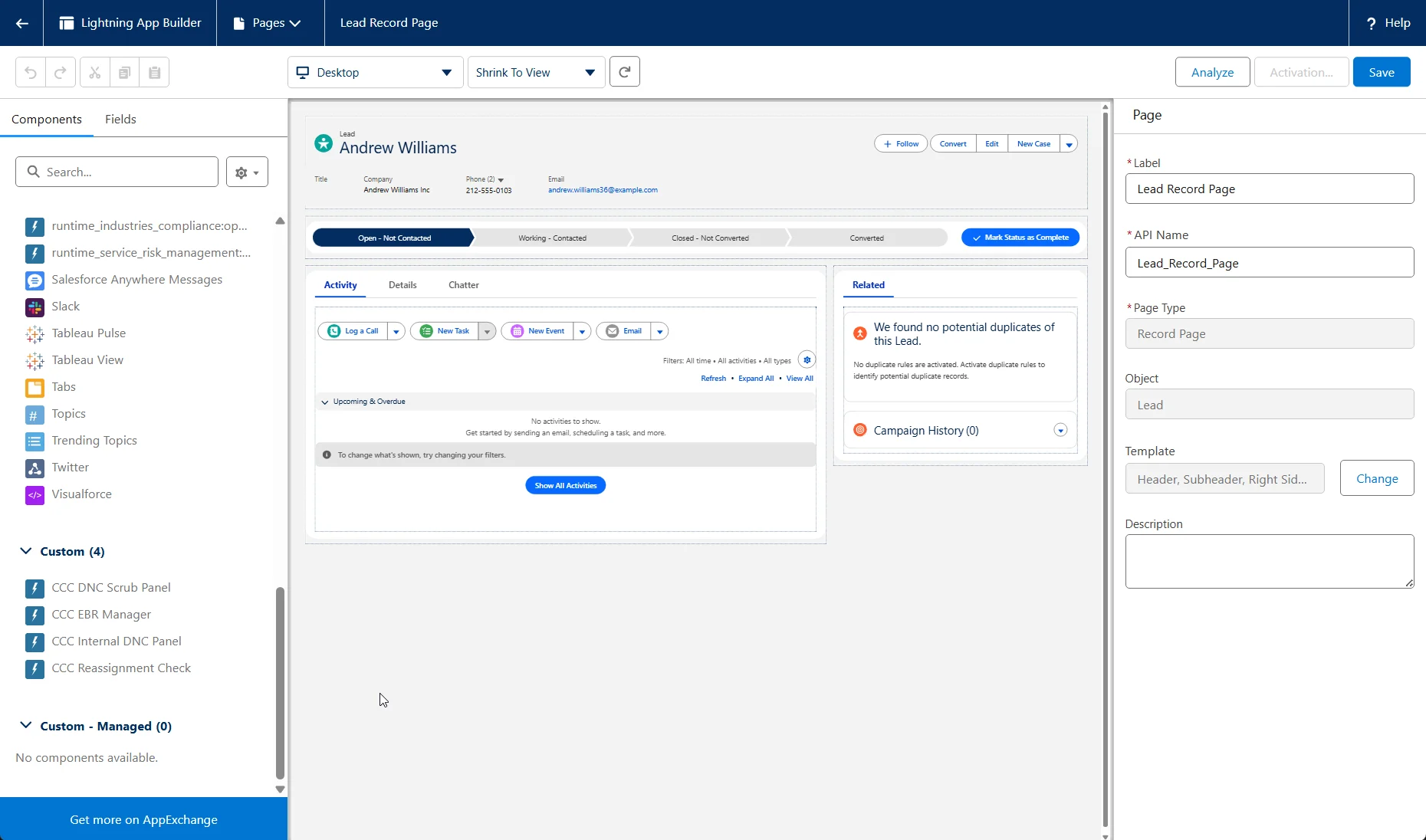The image size is (1426, 840).
Task: Collapse the Custom - Managed (0) section
Action: [x=26, y=725]
